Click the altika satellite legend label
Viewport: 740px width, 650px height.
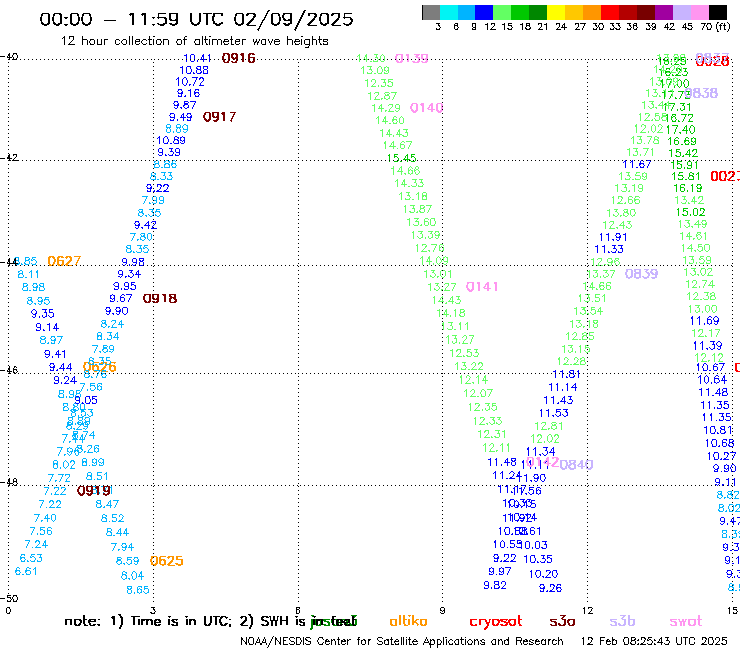[x=408, y=621]
